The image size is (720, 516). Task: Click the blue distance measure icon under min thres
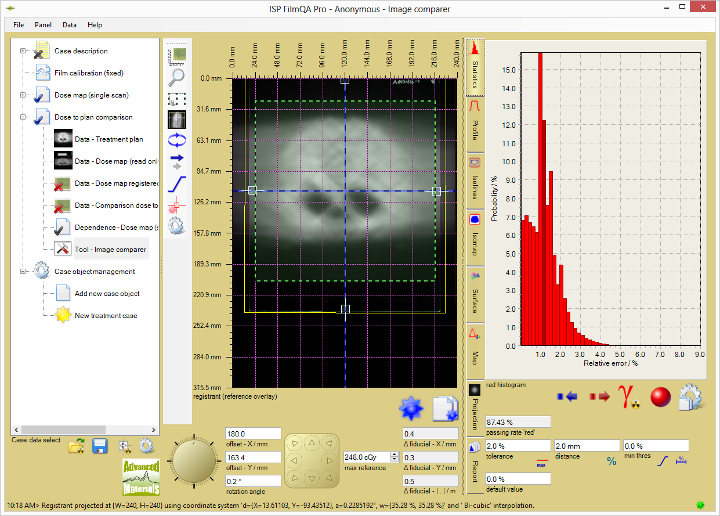point(681,460)
